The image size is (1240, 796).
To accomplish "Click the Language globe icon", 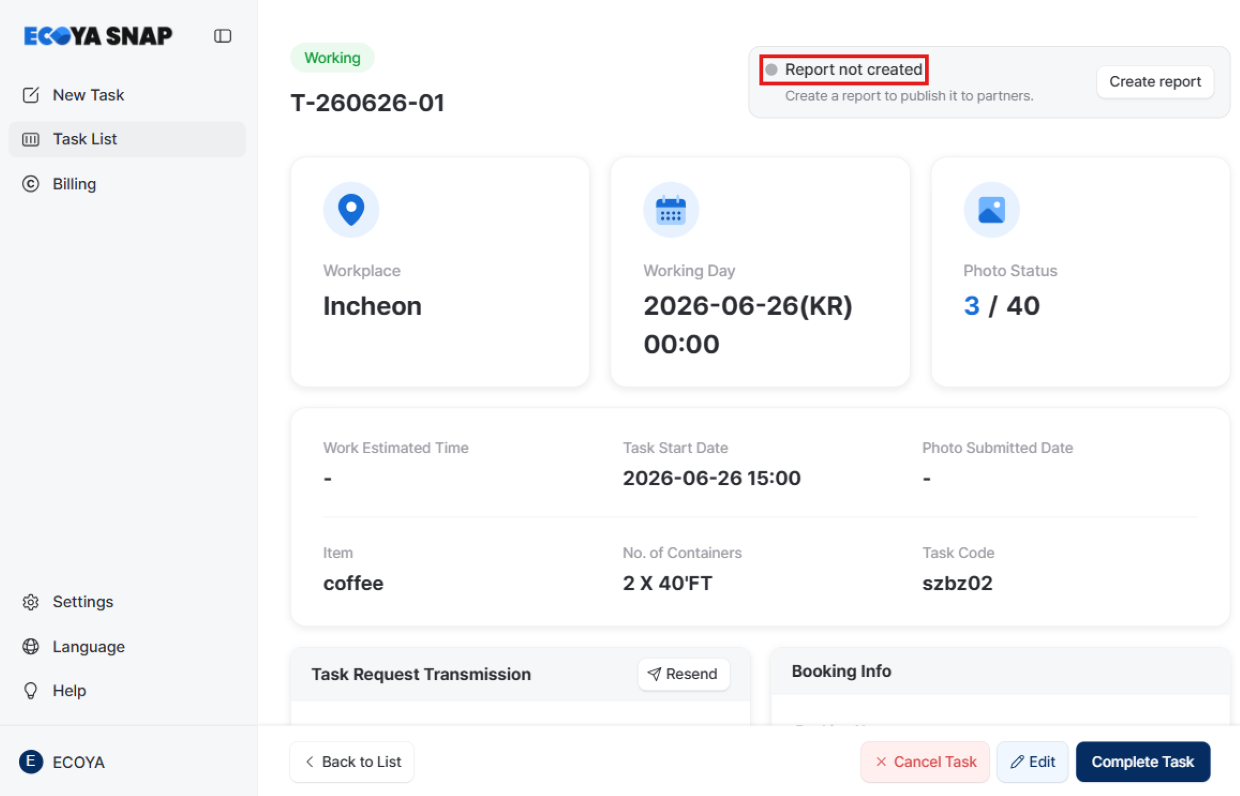I will point(31,647).
